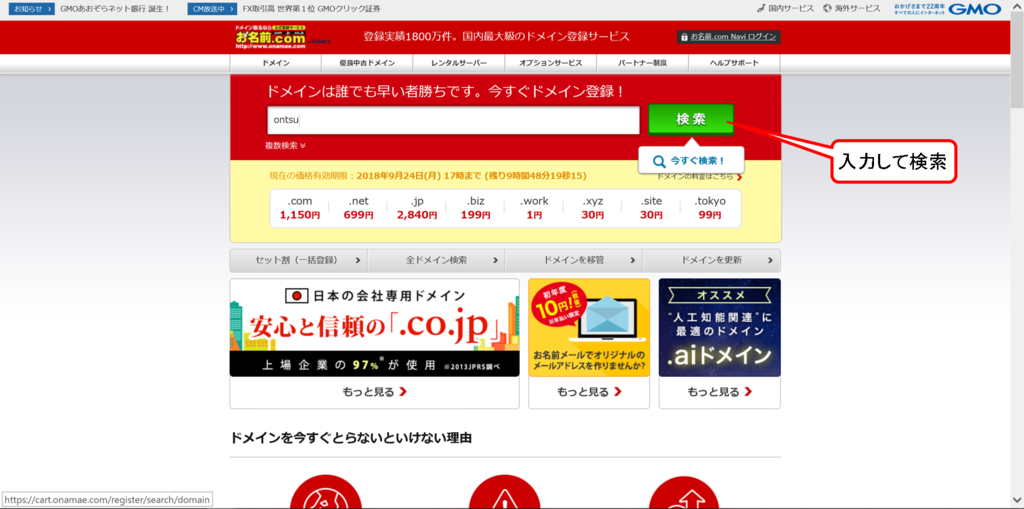Select .jp 2,840円 price
The height and width of the screenshot is (509, 1024).
click(417, 208)
